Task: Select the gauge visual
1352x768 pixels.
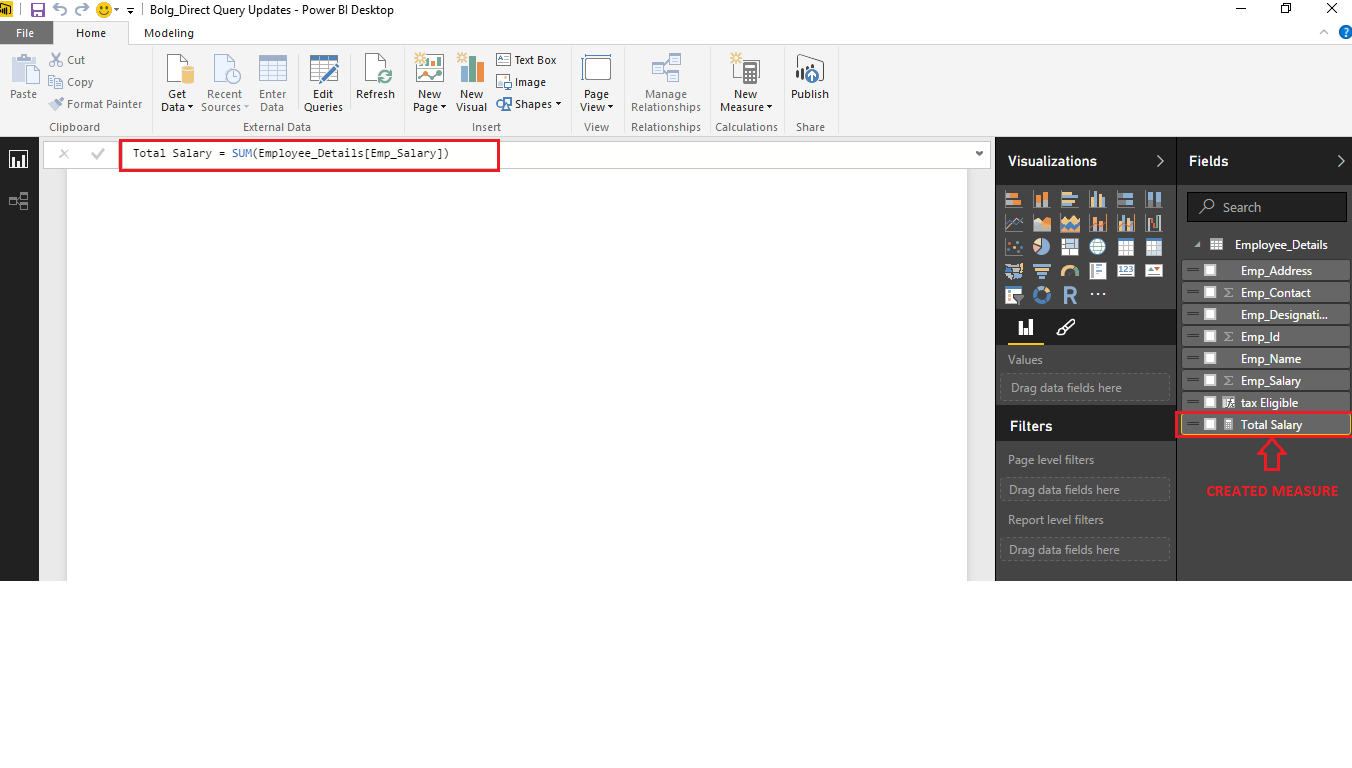Action: (x=1069, y=271)
